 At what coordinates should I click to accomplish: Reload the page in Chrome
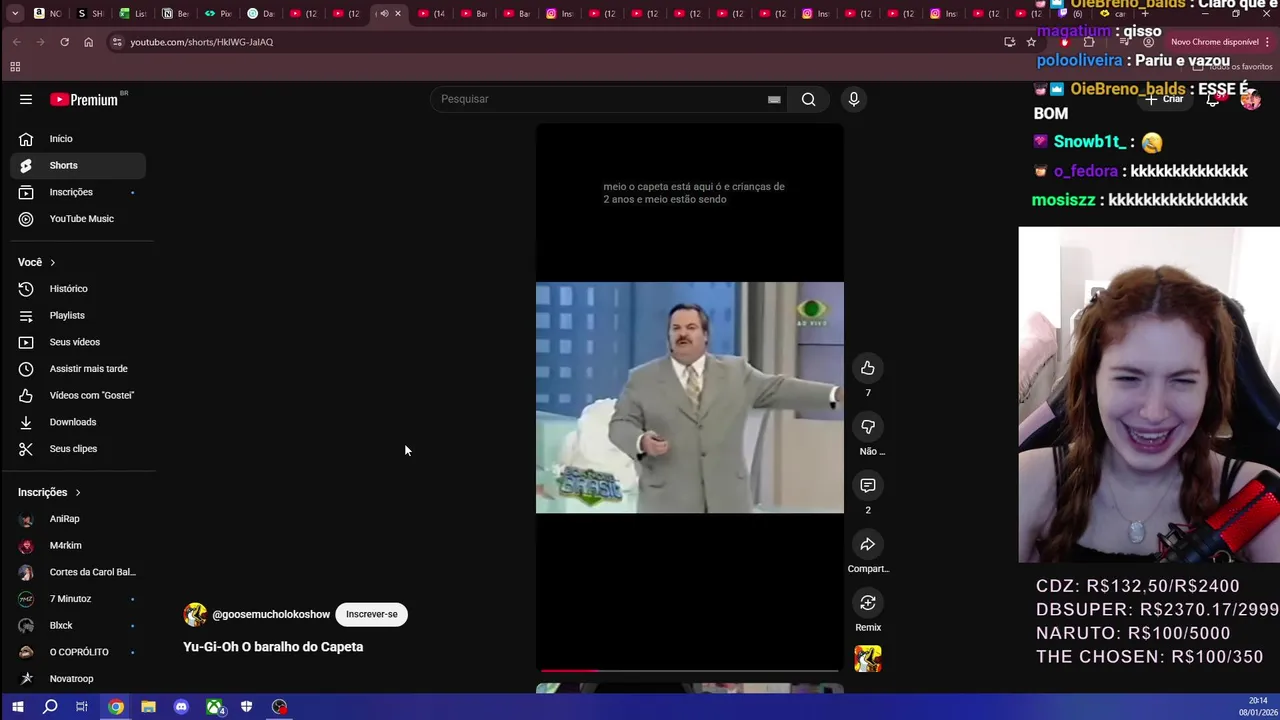coord(64,42)
